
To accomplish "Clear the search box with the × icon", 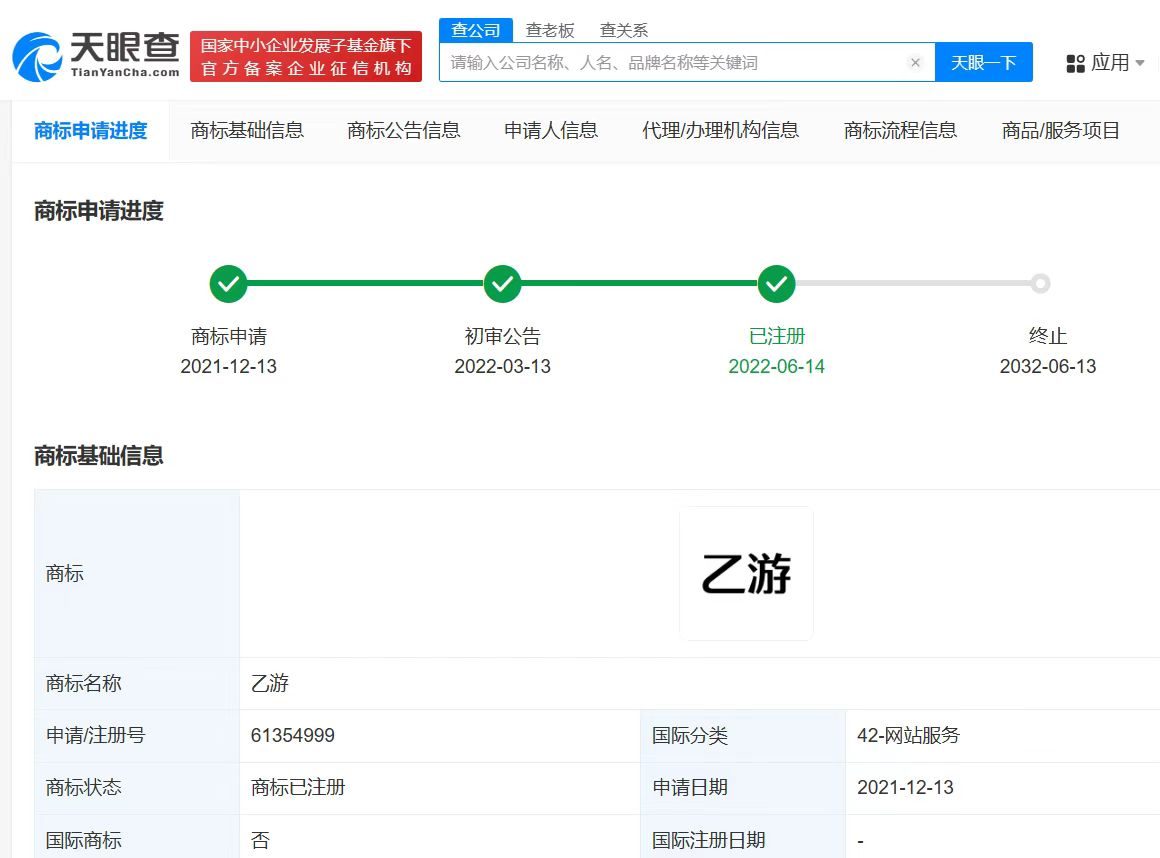I will pos(915,62).
